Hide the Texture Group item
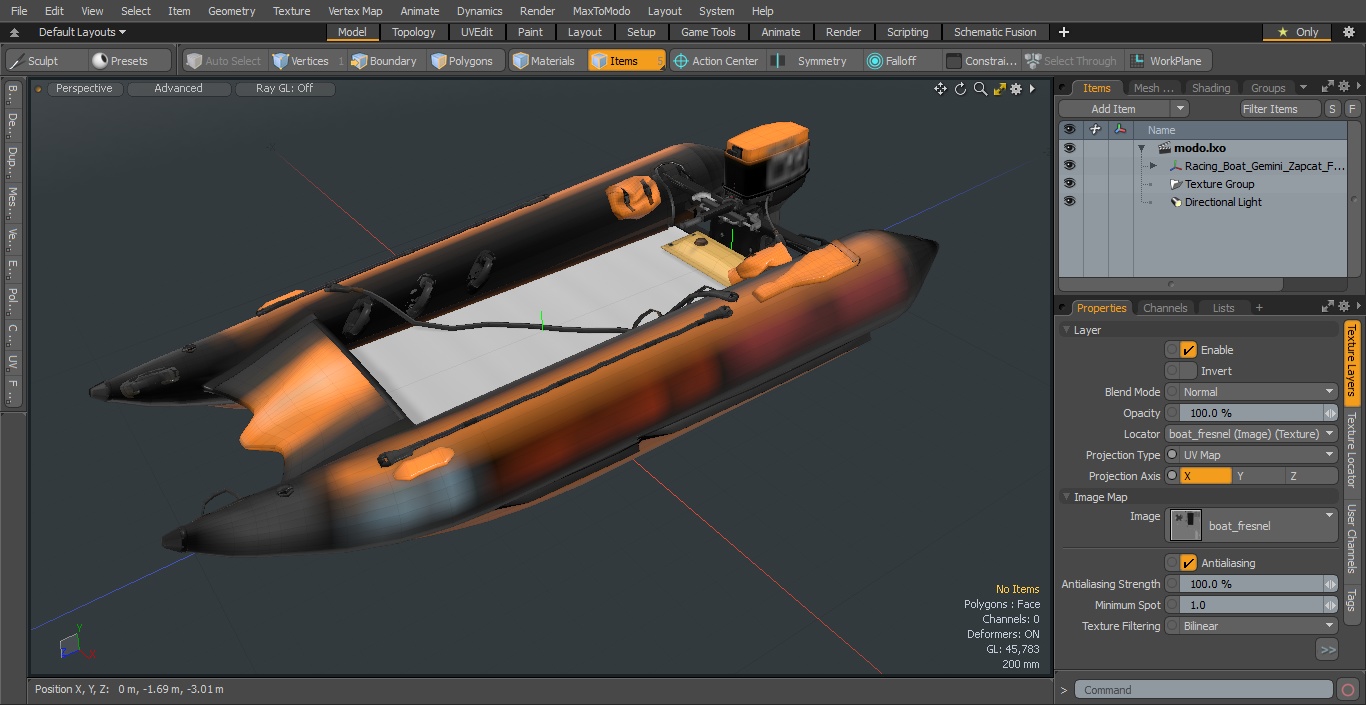 pyautogui.click(x=1069, y=184)
